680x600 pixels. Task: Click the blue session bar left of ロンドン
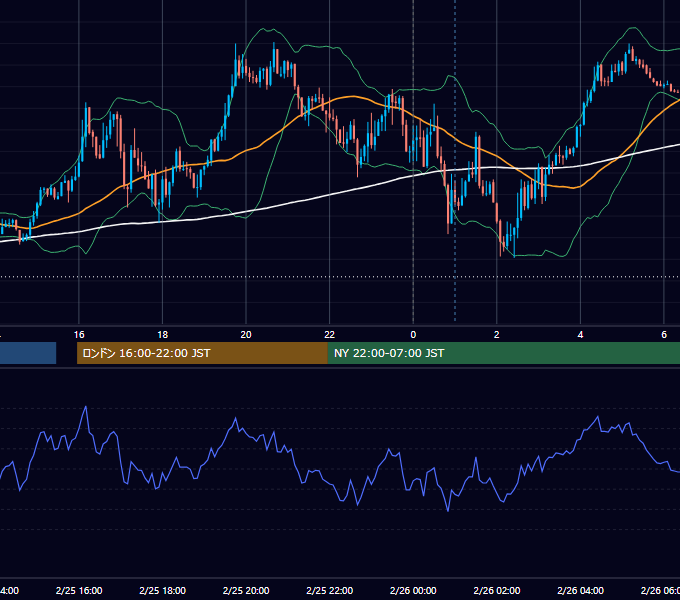28,353
